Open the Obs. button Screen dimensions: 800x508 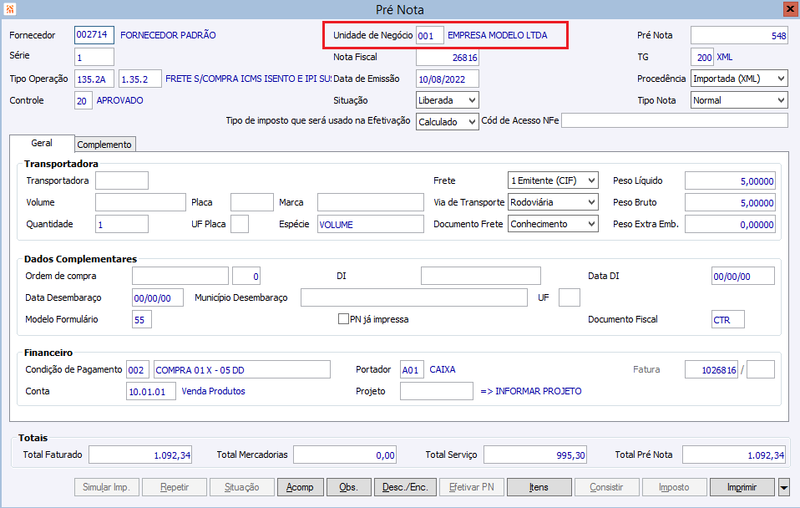tap(348, 488)
